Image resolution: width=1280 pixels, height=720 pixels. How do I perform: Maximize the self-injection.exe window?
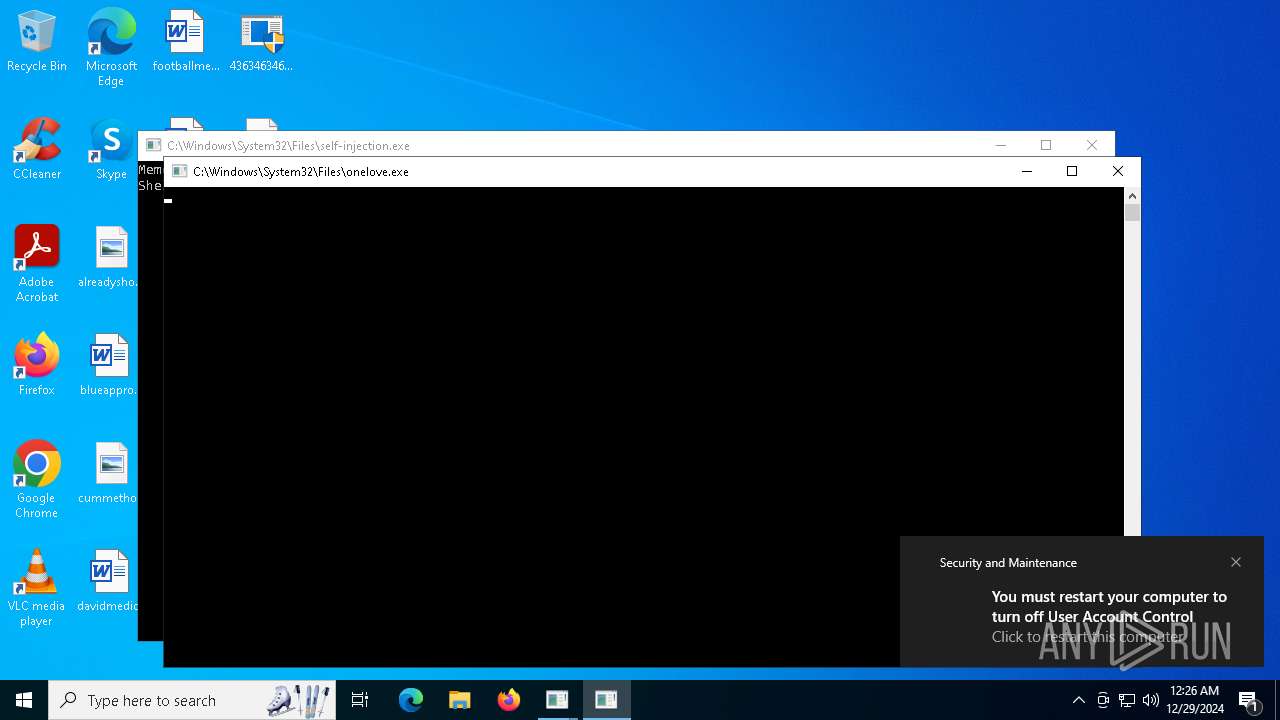(x=1046, y=145)
